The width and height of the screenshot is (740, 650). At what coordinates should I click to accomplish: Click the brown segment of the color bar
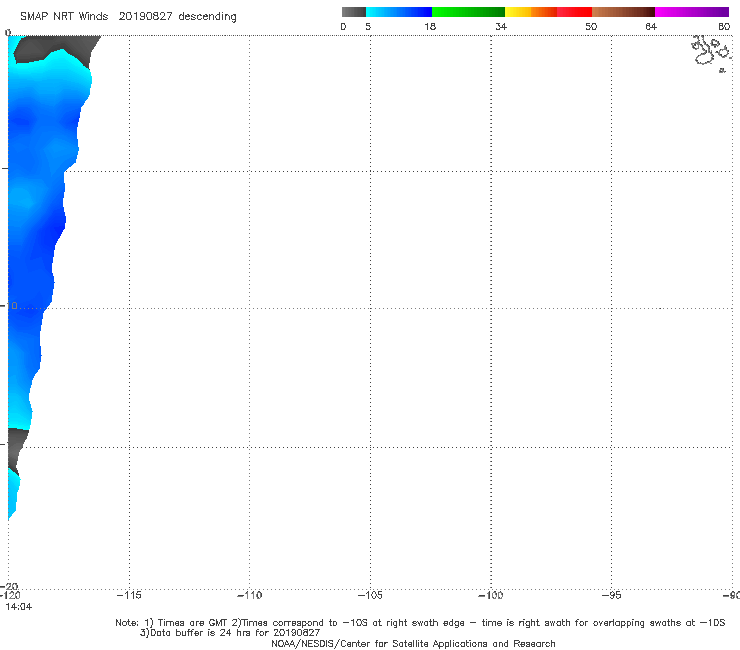623,12
